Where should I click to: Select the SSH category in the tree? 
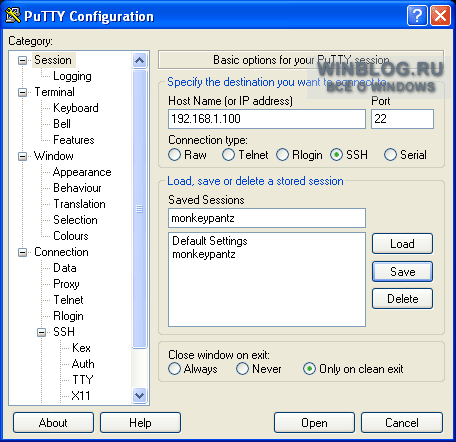click(64, 332)
